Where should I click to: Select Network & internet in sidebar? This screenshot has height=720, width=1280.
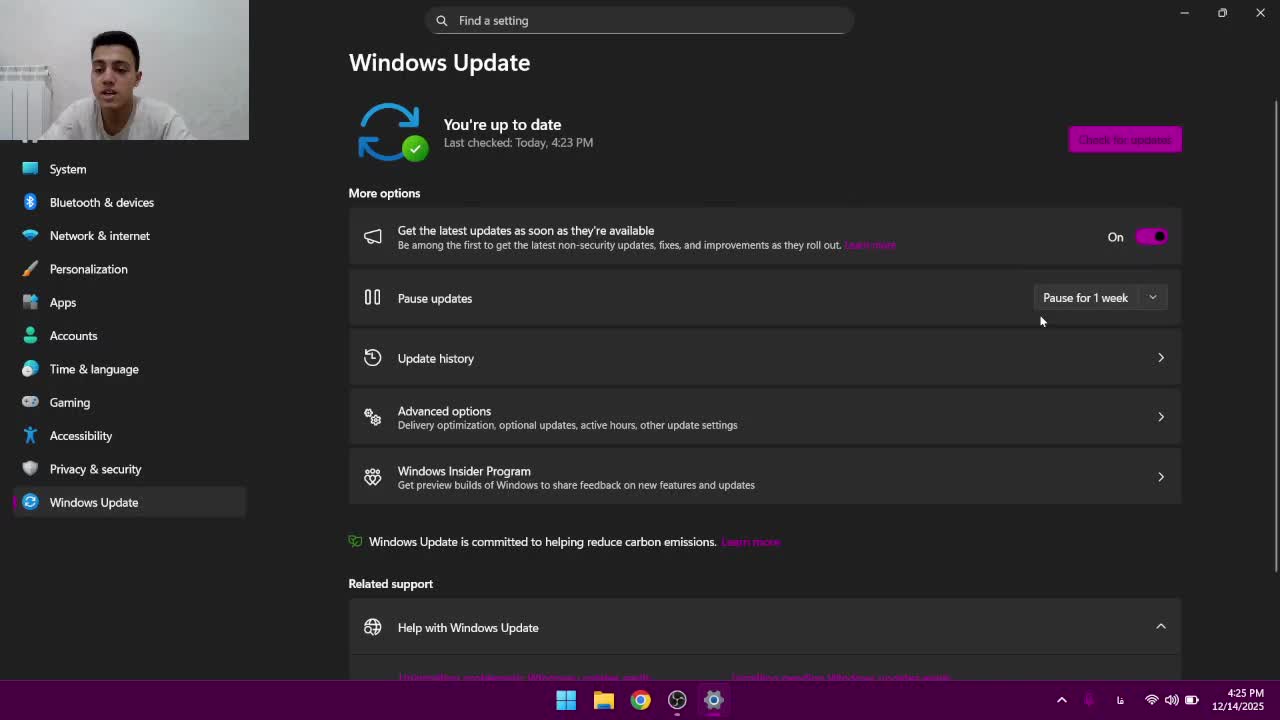click(x=130, y=236)
